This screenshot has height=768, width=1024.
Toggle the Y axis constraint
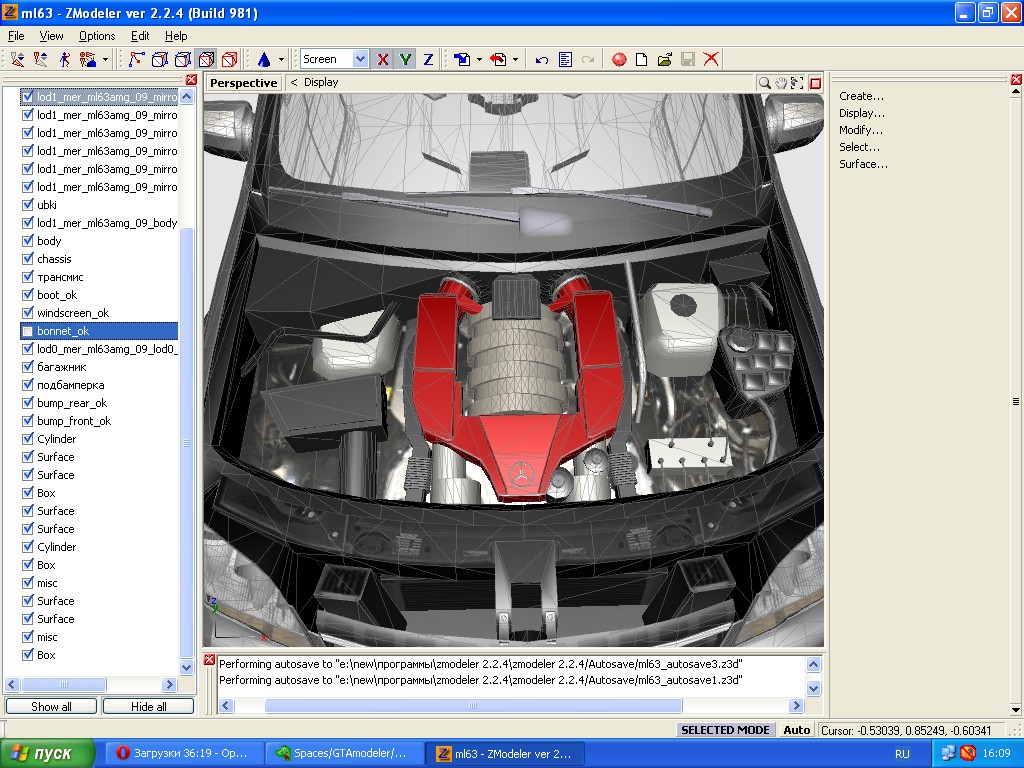(x=406, y=59)
